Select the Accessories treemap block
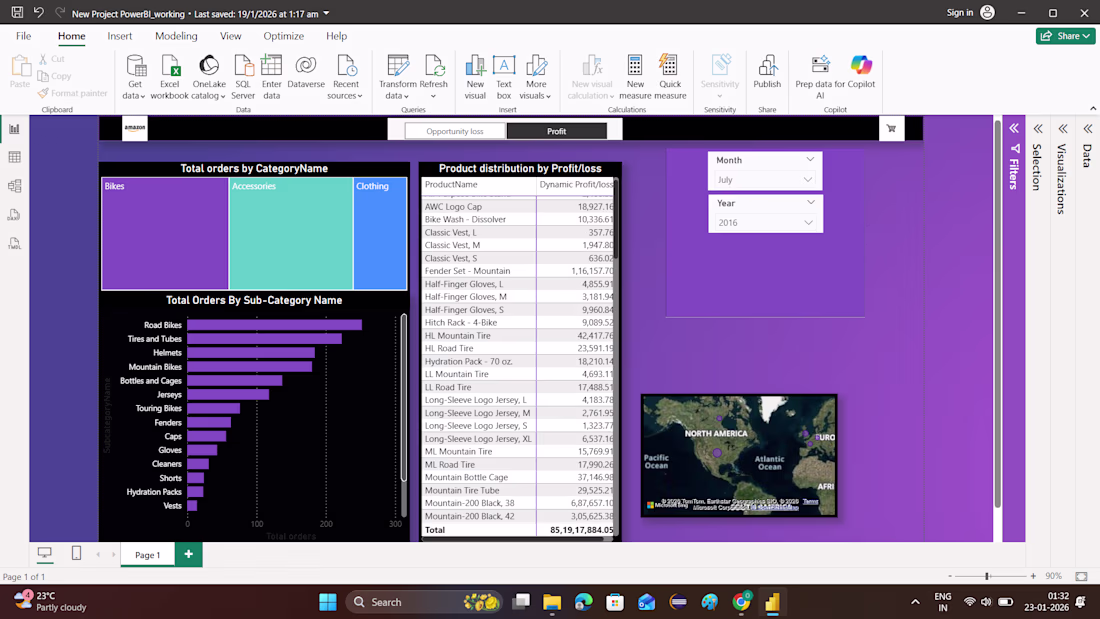Image resolution: width=1100 pixels, height=619 pixels. (291, 233)
